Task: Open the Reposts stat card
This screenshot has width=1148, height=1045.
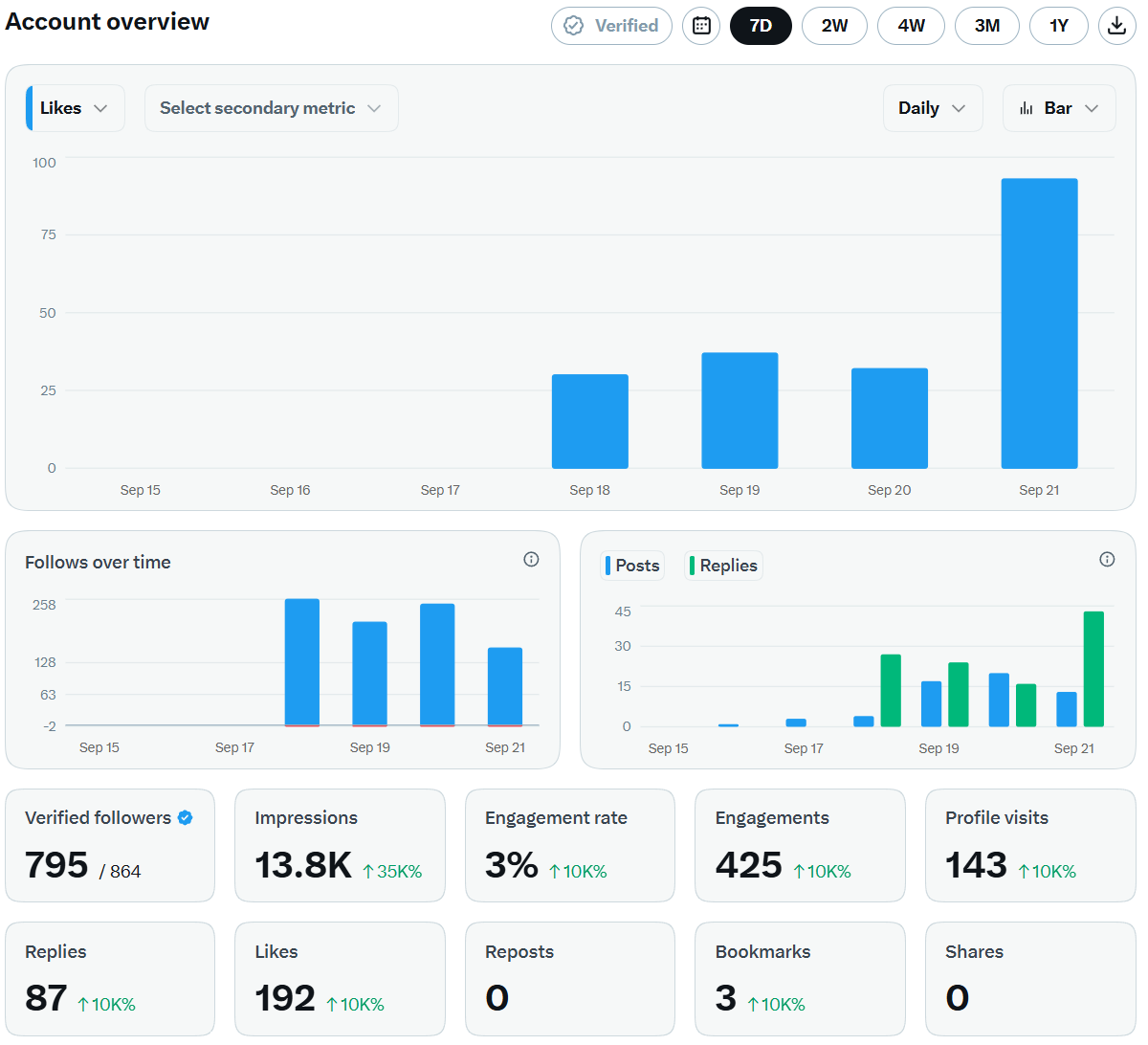Action: point(570,979)
